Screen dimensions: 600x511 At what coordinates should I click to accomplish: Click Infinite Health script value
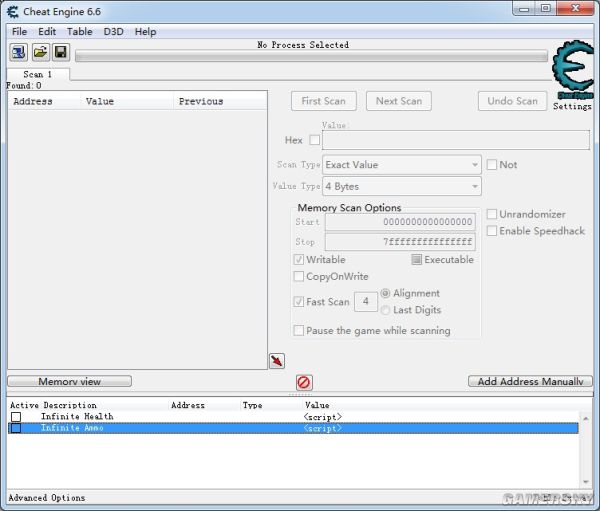click(323, 417)
